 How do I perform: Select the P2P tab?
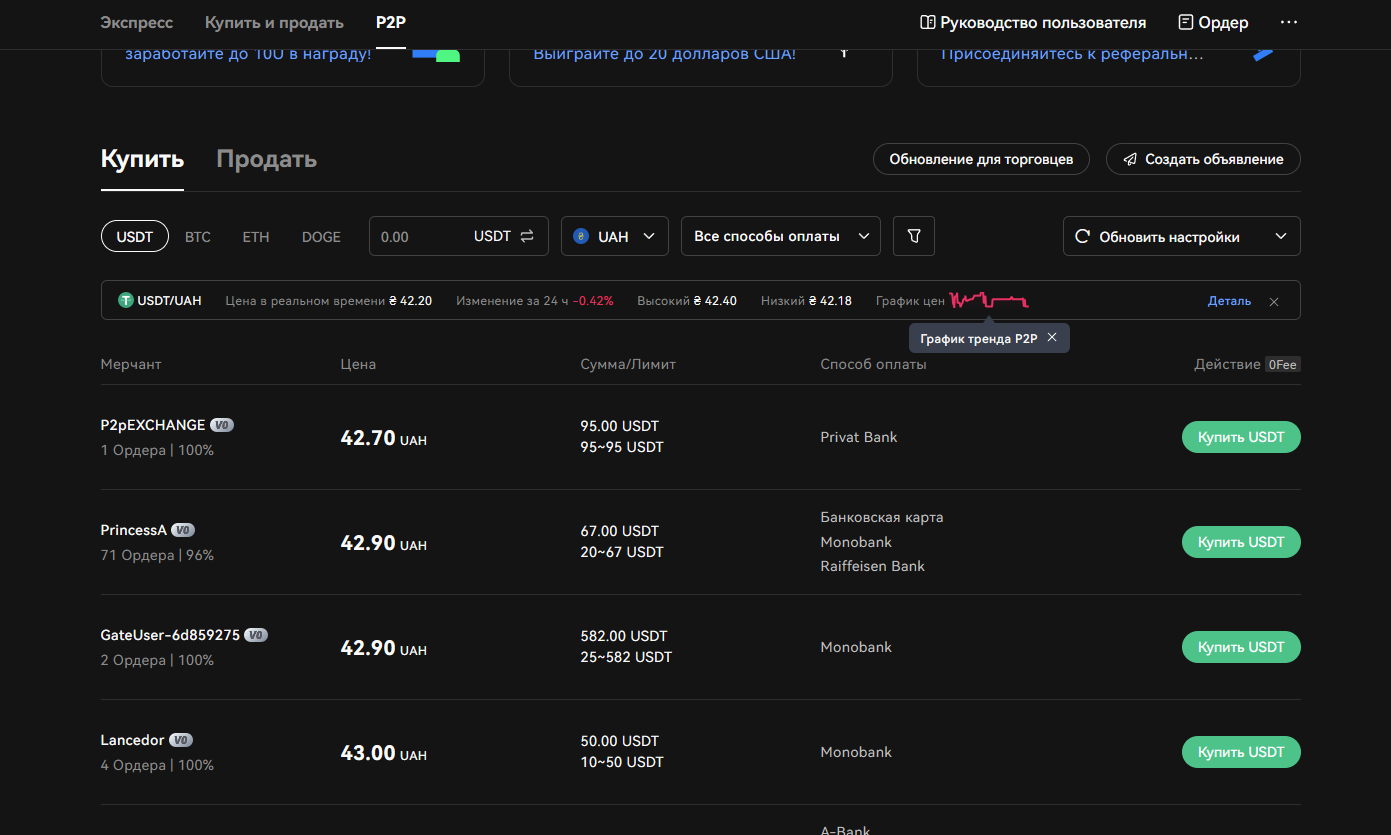(391, 22)
